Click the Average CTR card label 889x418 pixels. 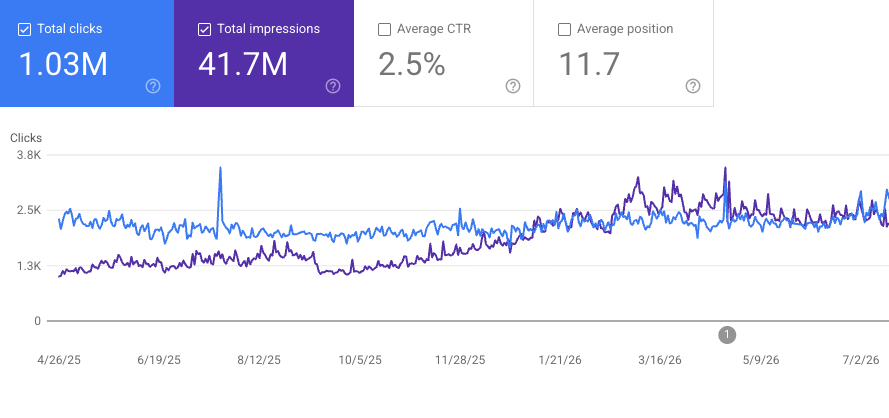(434, 29)
